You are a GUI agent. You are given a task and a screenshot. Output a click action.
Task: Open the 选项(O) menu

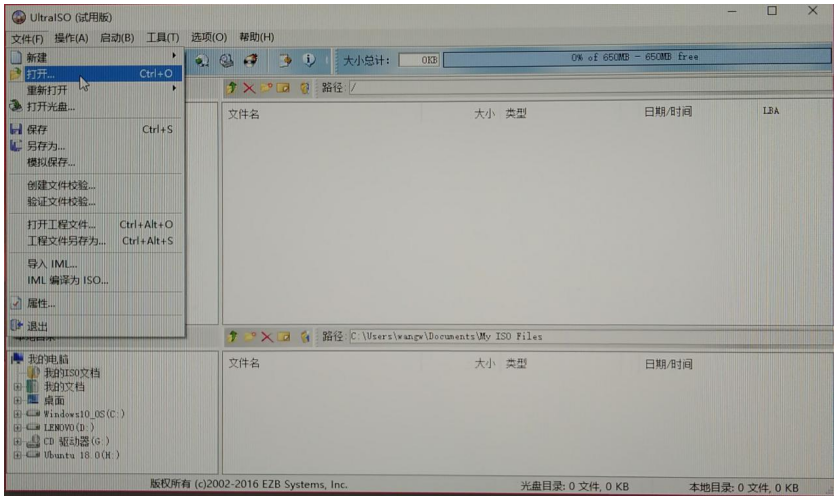pos(209,37)
